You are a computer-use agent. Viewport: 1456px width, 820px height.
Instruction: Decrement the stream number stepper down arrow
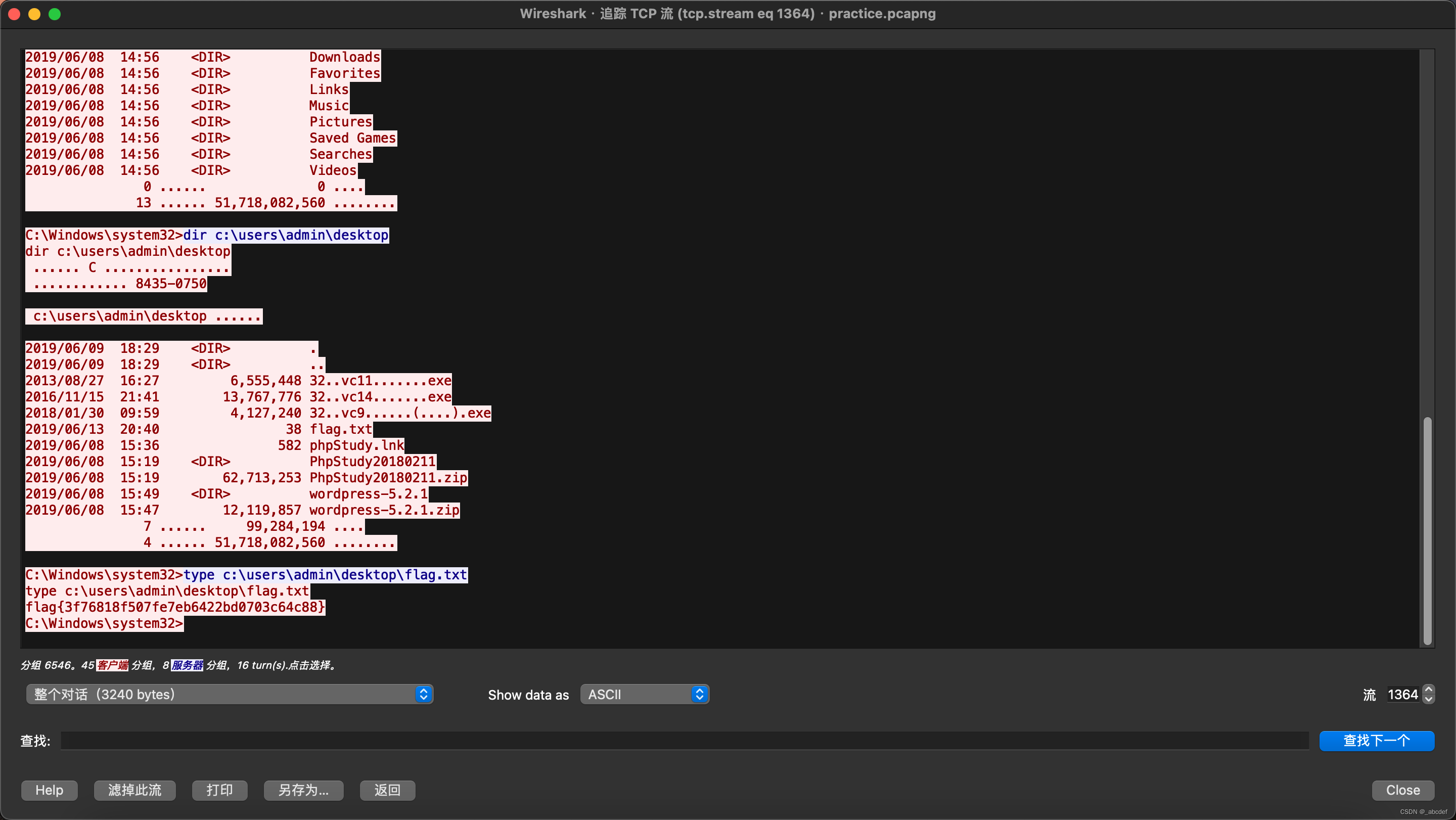[1428, 699]
